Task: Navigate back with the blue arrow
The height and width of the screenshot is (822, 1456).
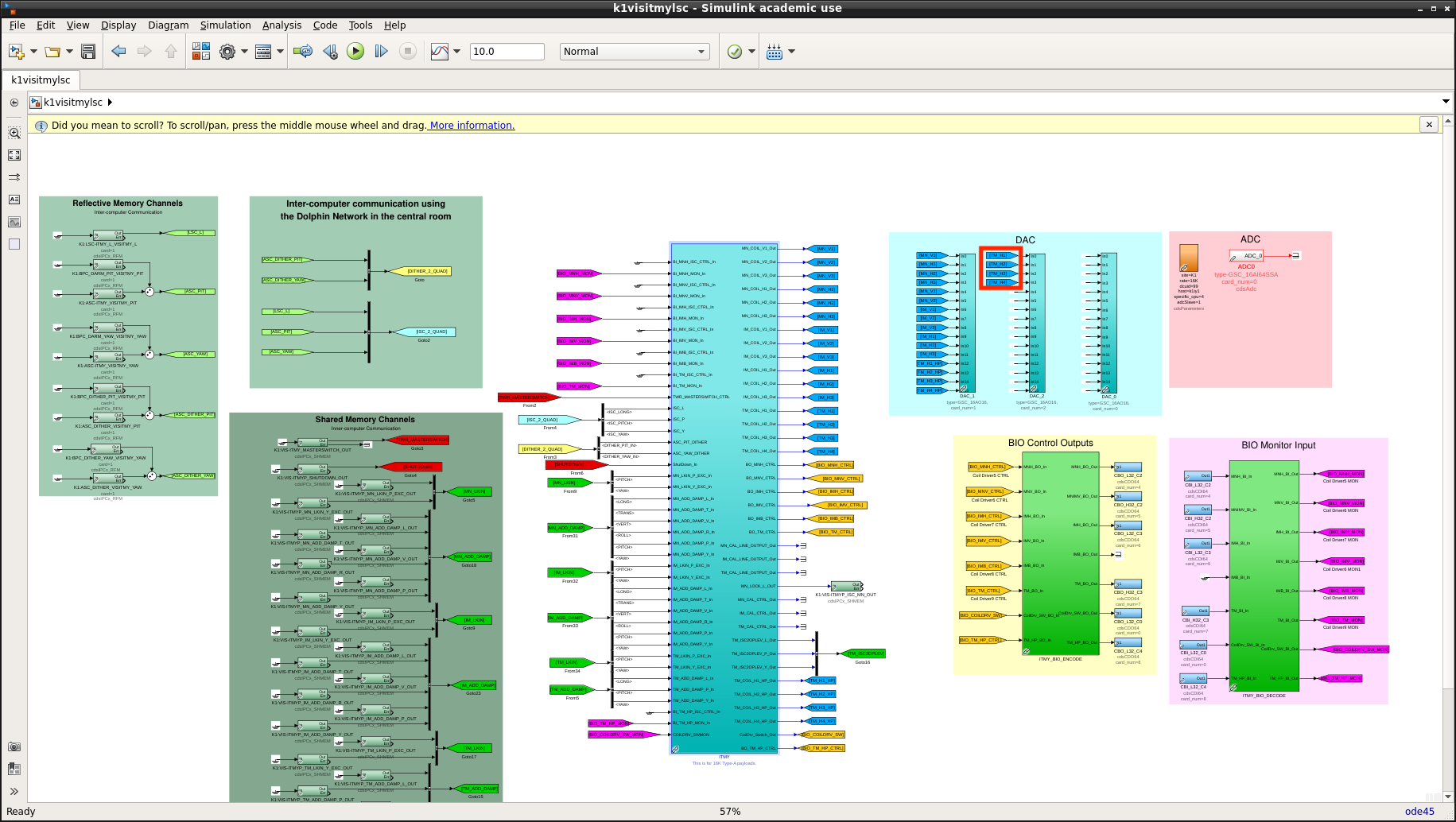Action: tap(118, 52)
